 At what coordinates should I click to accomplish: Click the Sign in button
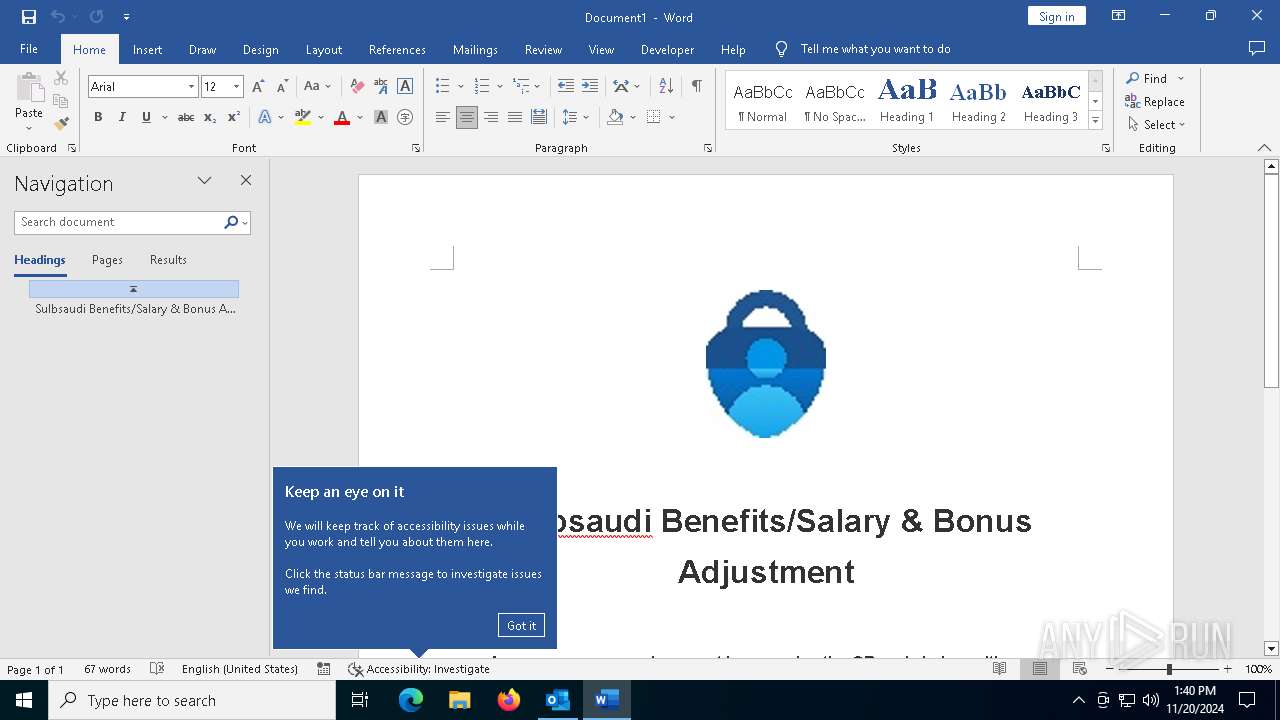click(1056, 16)
